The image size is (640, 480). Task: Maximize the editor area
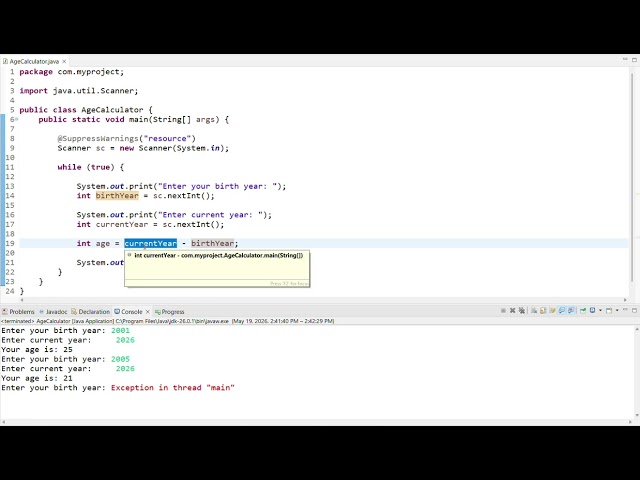(x=635, y=60)
